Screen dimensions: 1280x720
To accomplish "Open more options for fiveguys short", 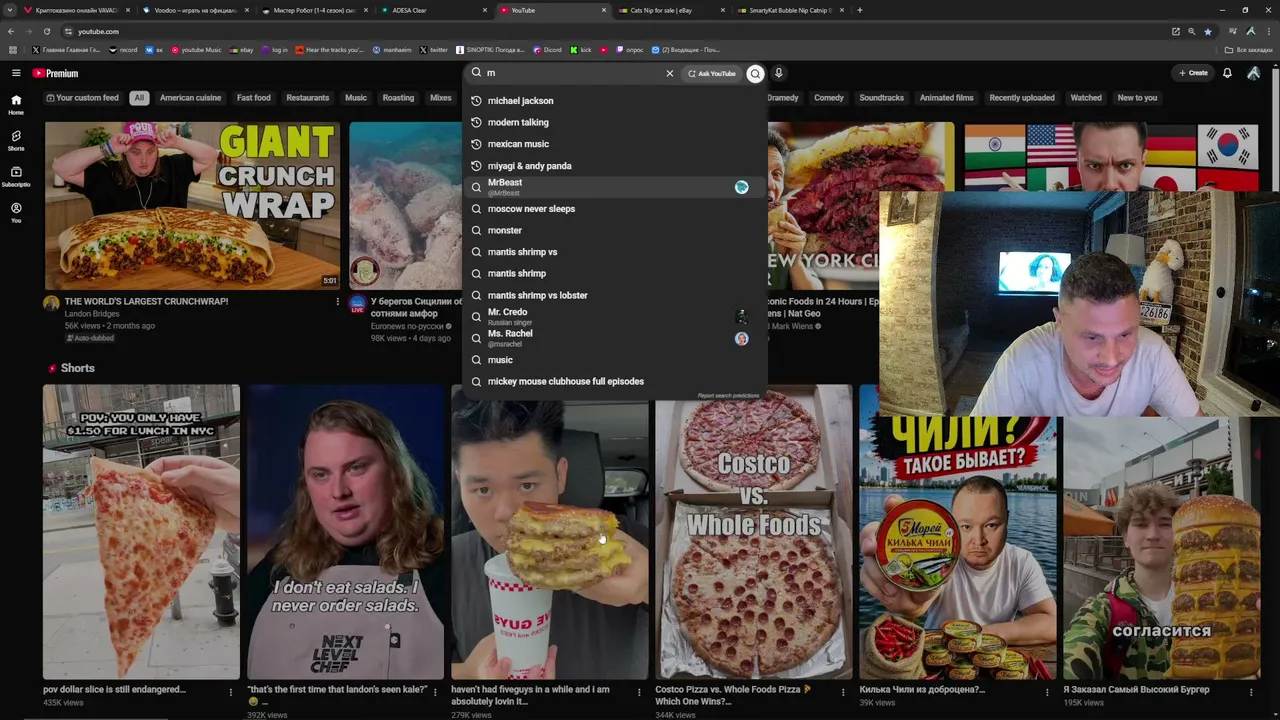I will [639, 692].
